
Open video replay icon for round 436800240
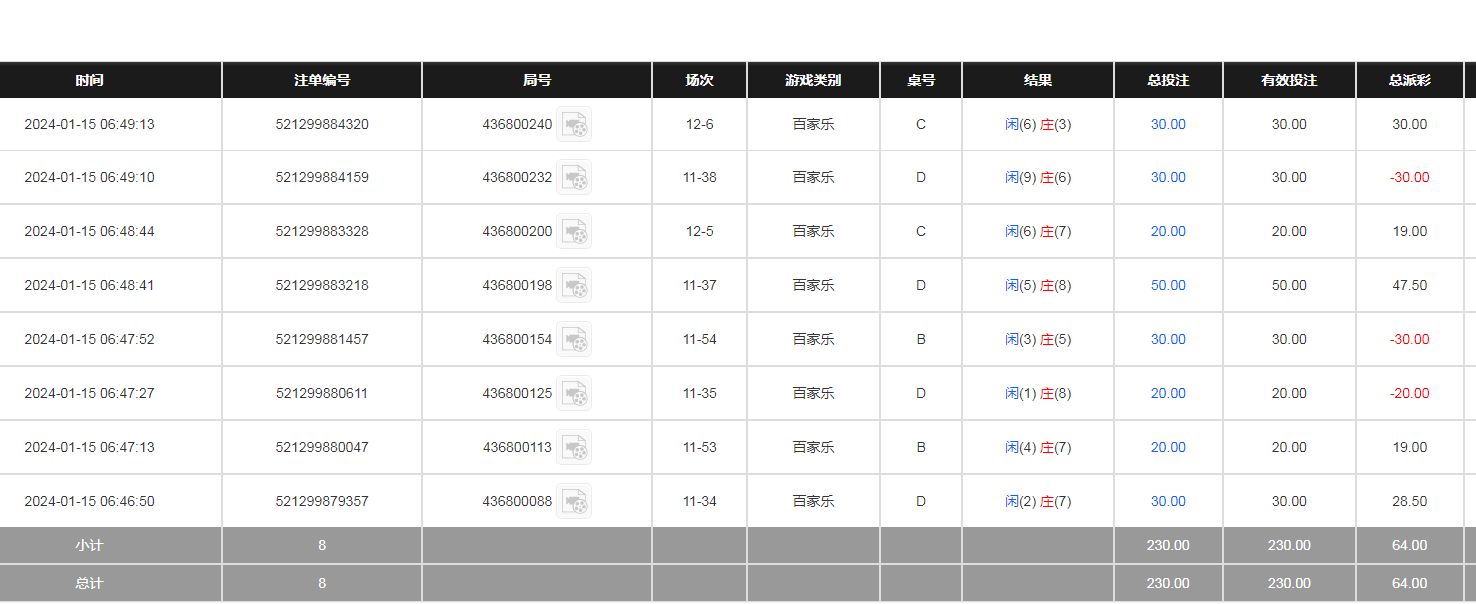click(x=574, y=124)
